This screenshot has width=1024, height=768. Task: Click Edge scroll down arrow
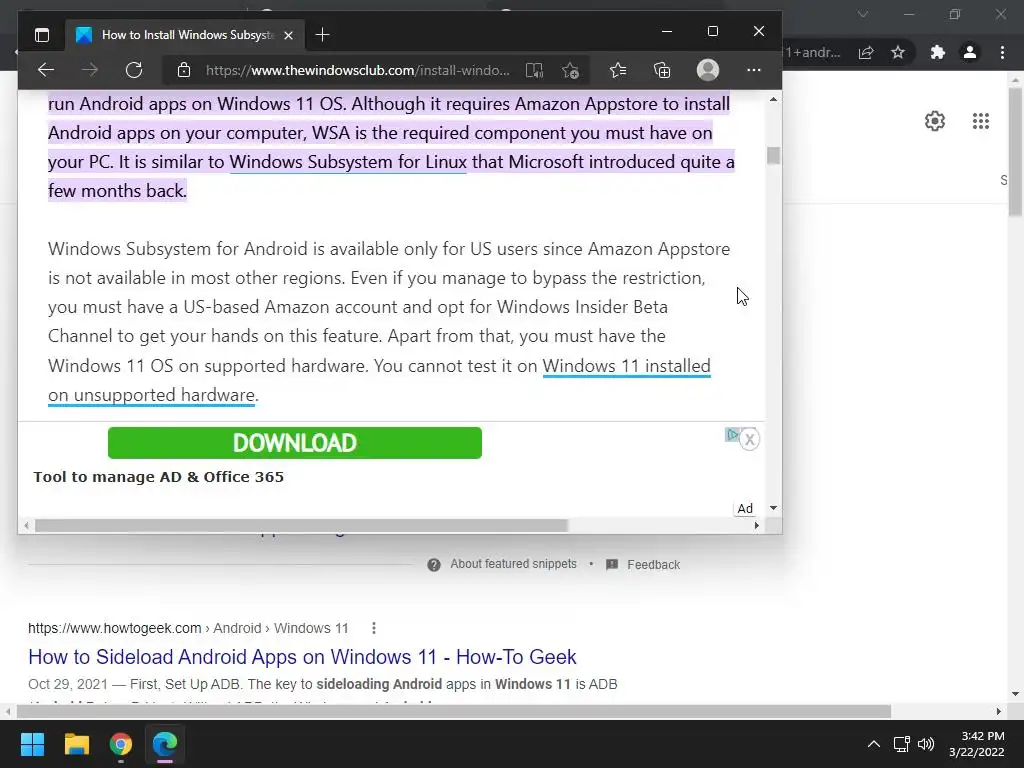774,508
